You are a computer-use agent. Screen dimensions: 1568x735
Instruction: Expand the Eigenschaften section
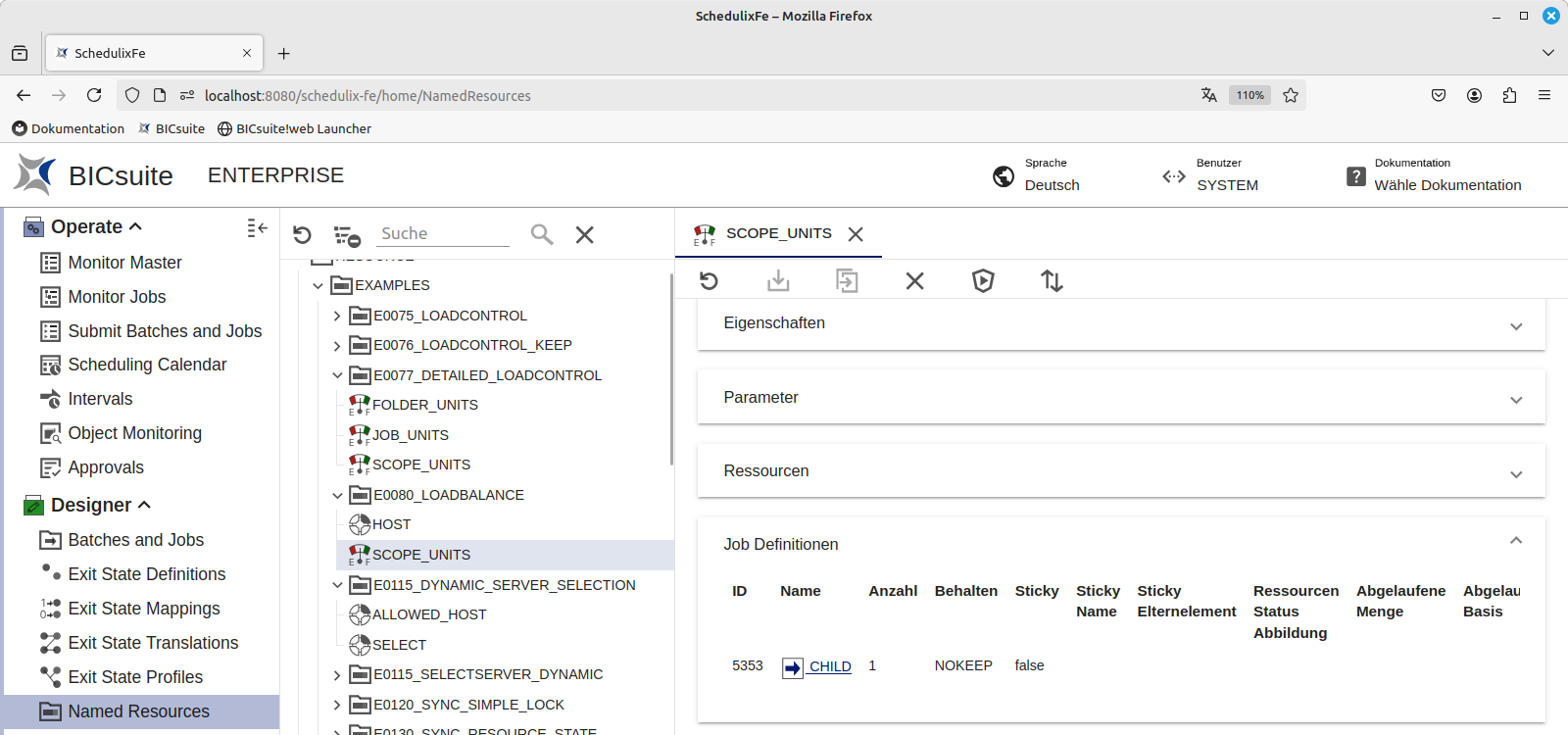pos(1515,326)
